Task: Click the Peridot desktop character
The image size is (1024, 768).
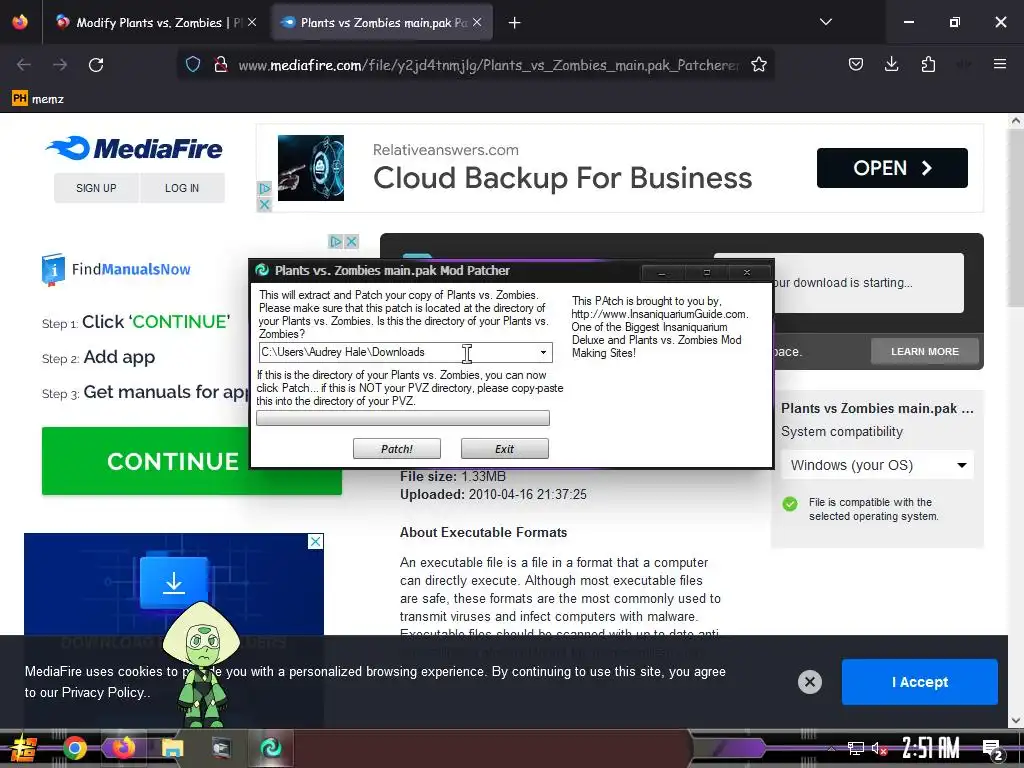Action: 202,665
